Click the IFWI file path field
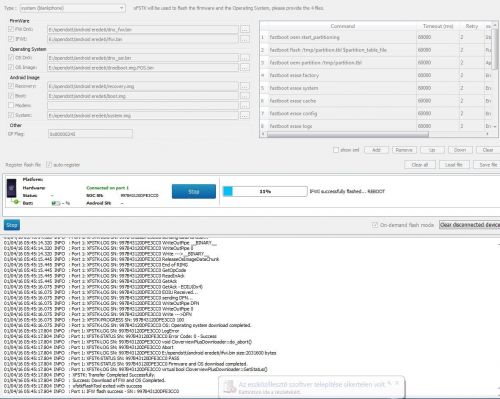 click(143, 39)
